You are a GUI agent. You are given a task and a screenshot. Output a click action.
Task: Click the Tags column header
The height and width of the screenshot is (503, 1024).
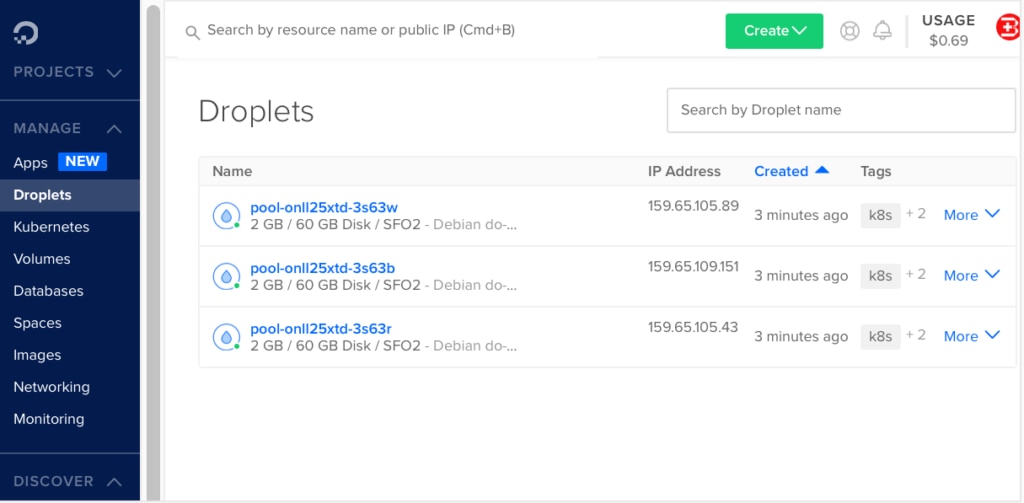(x=876, y=171)
